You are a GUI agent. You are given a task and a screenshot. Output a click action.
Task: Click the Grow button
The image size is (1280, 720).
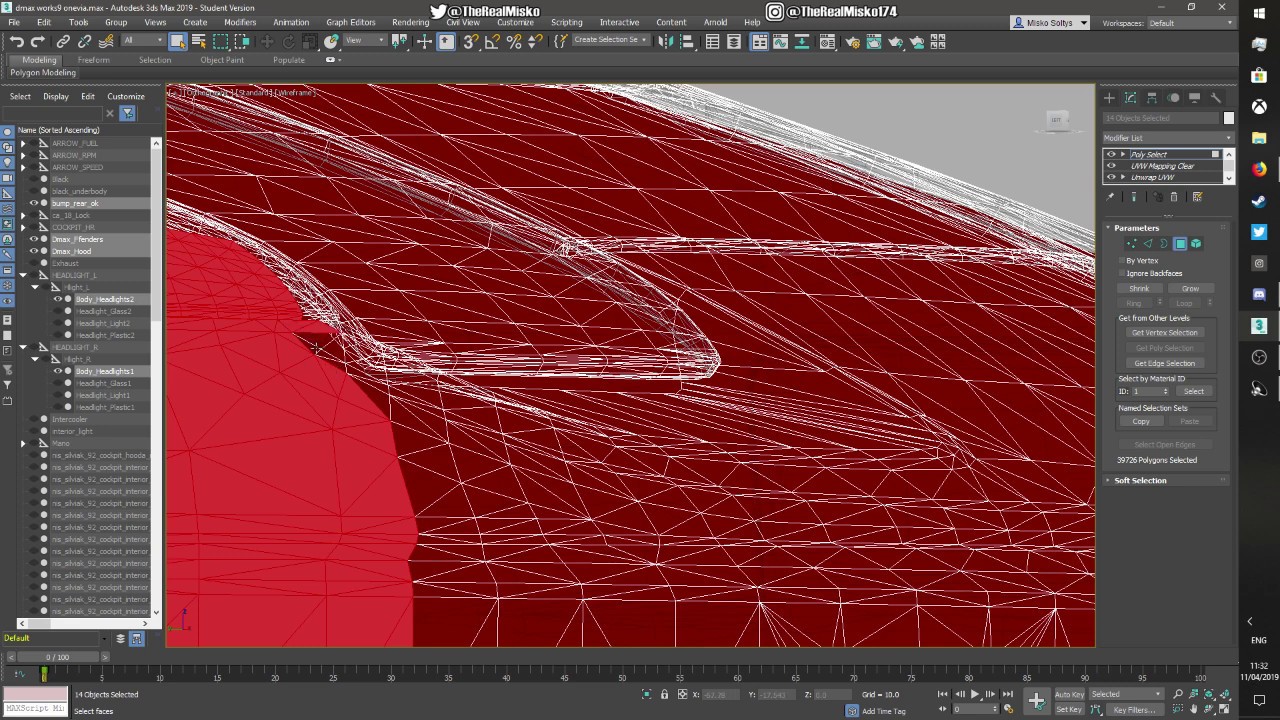click(x=1190, y=288)
